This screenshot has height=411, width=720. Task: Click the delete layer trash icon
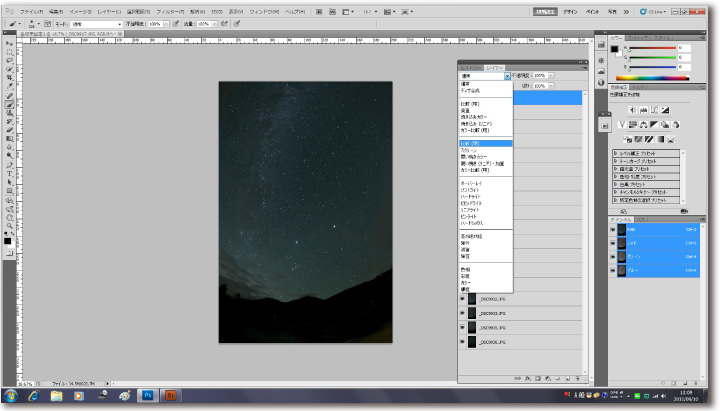point(578,378)
